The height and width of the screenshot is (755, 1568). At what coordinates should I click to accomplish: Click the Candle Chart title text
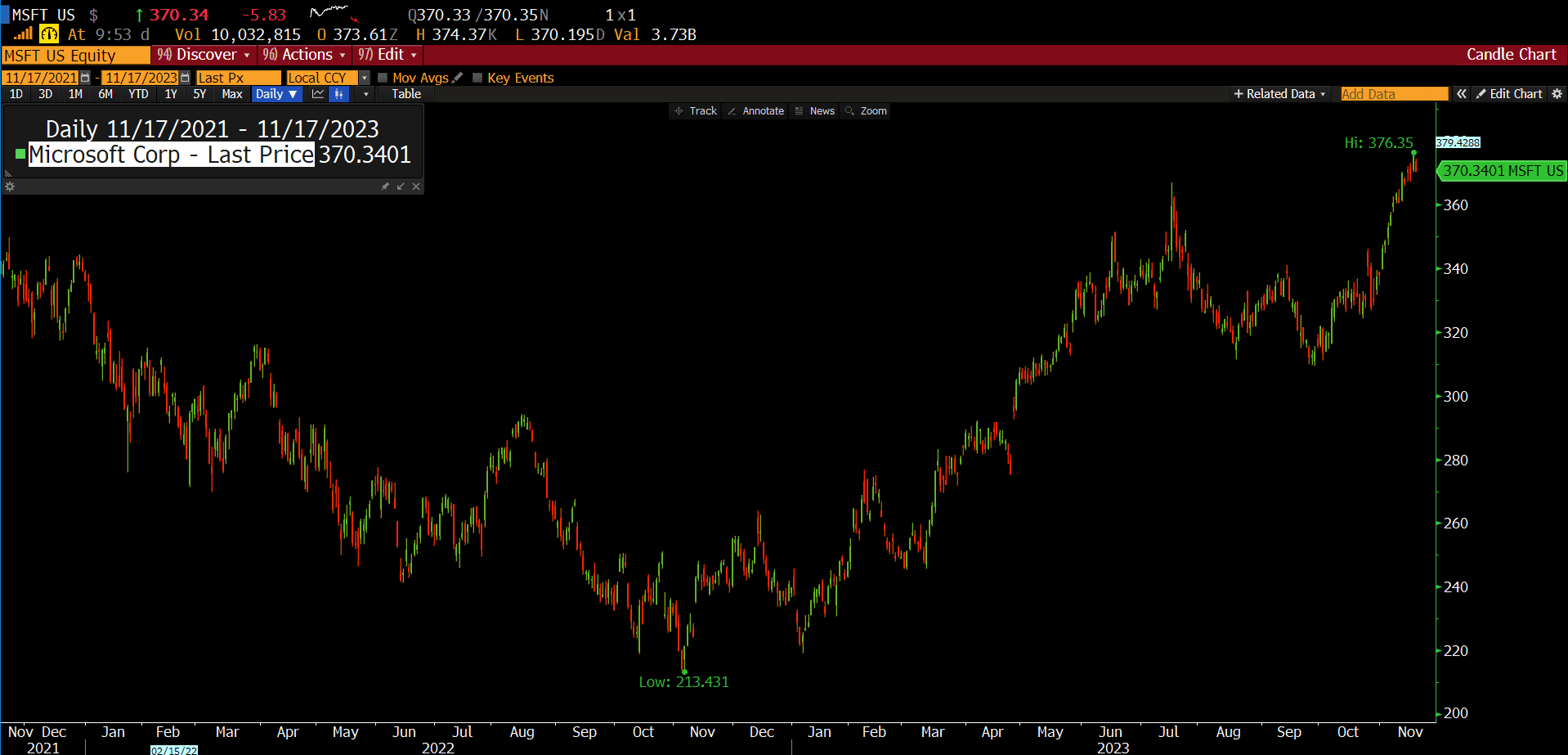point(1511,55)
